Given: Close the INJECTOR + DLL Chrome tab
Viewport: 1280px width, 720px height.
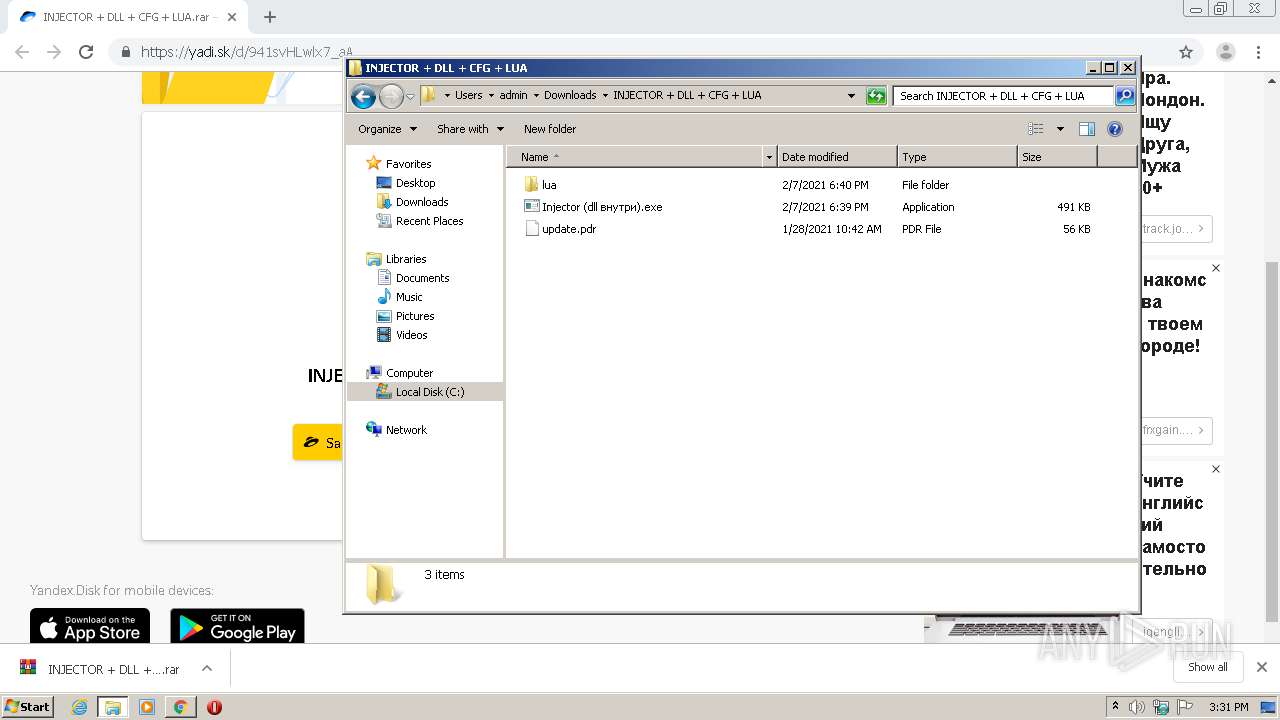Looking at the screenshot, I should [232, 17].
